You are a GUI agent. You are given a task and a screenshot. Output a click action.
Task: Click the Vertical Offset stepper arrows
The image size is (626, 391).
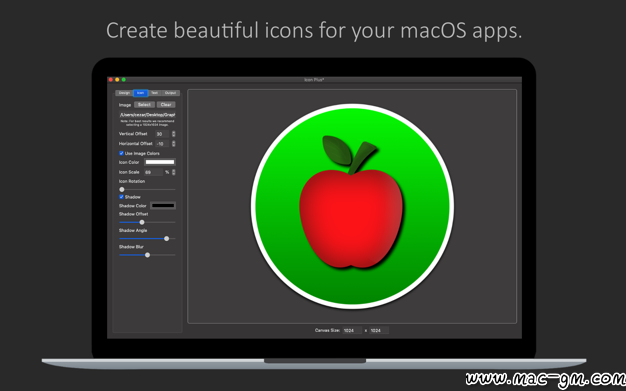pyautogui.click(x=173, y=134)
